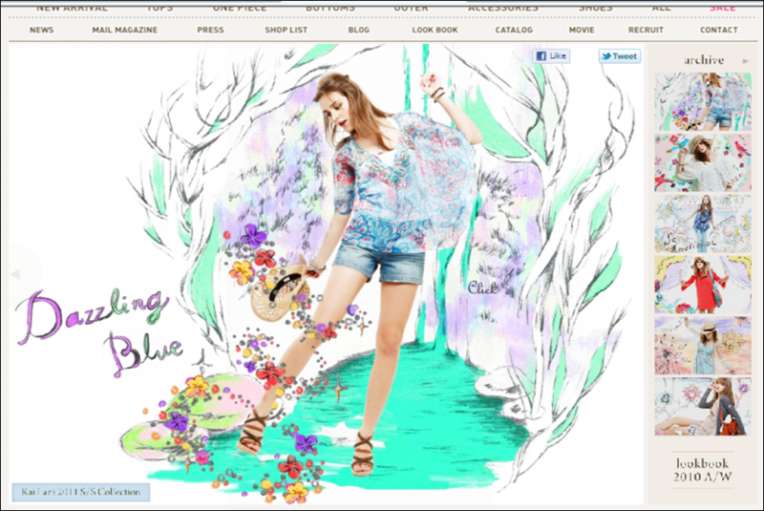Select the archive thumbnail with red birds

pyautogui.click(x=702, y=162)
